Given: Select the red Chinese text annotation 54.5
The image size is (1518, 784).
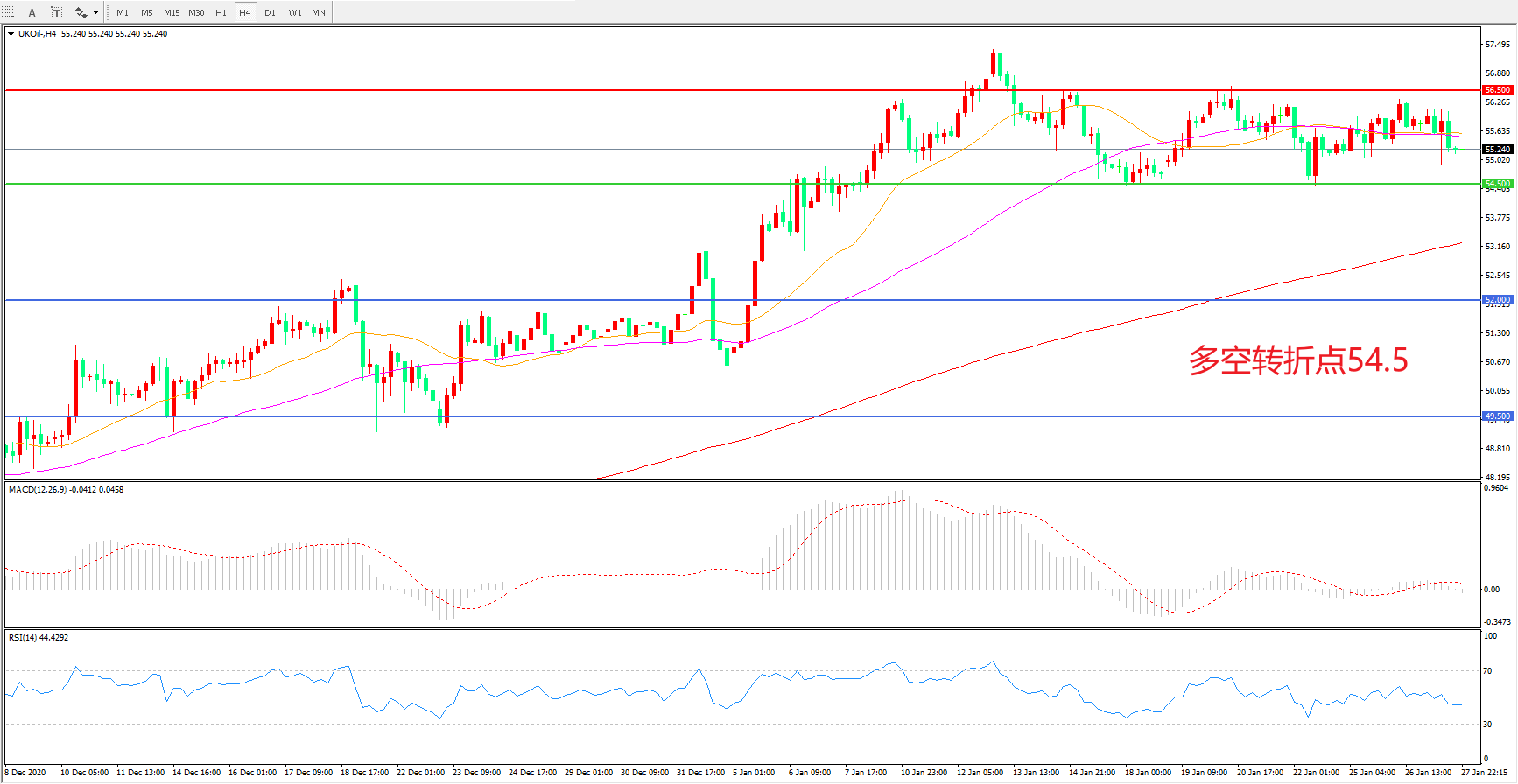Looking at the screenshot, I should pyautogui.click(x=1297, y=360).
